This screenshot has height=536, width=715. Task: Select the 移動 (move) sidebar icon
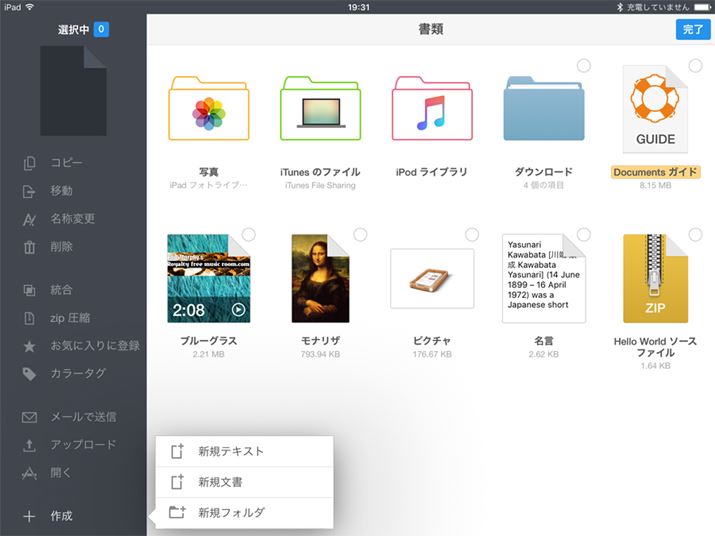tap(30, 191)
